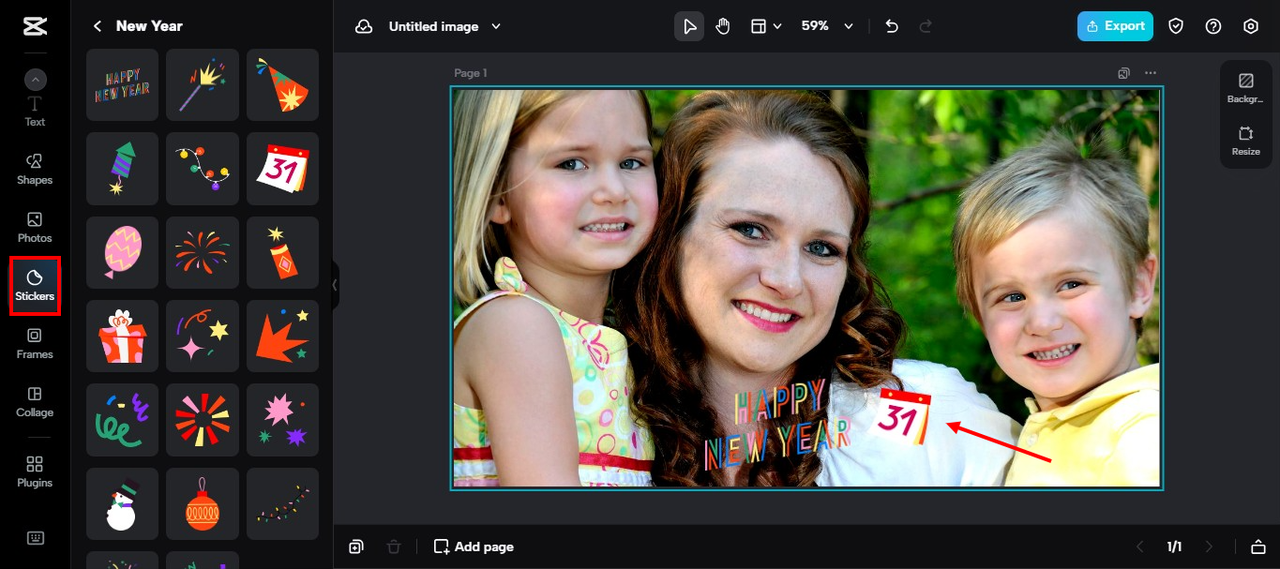Select the Stickers sidebar tab
Viewport: 1280px width, 569px height.
(35, 285)
